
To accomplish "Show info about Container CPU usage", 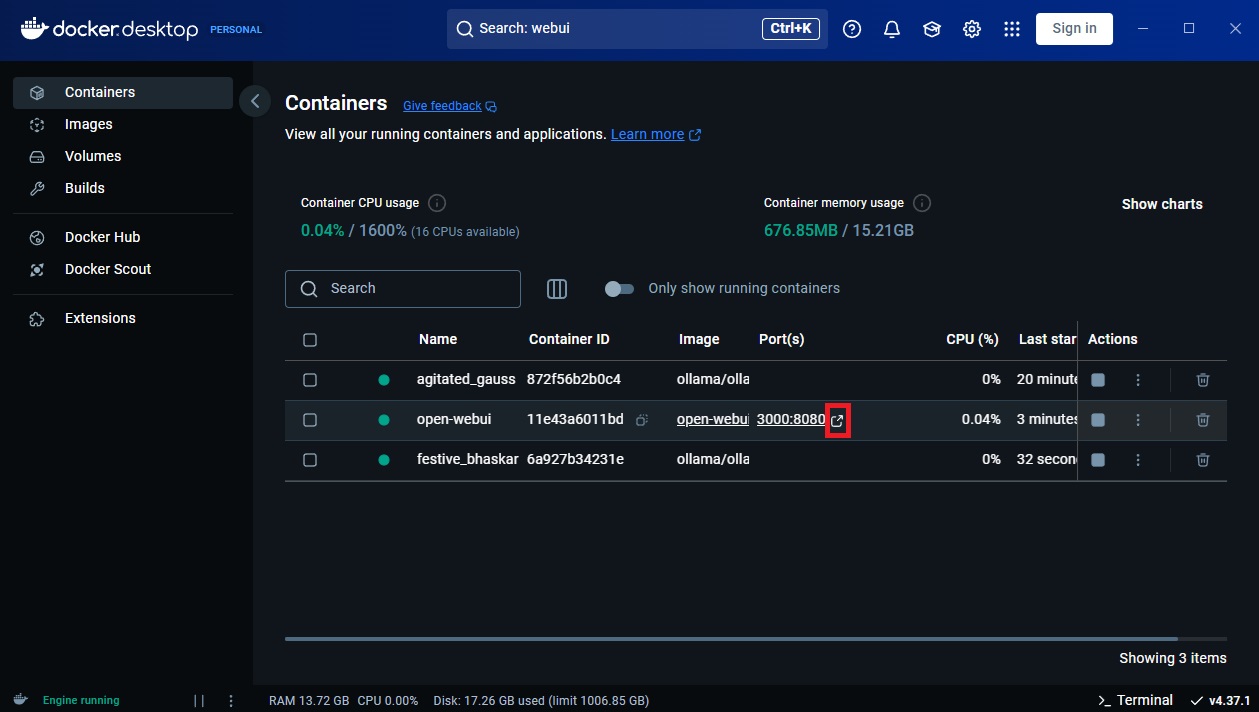I will click(437, 203).
